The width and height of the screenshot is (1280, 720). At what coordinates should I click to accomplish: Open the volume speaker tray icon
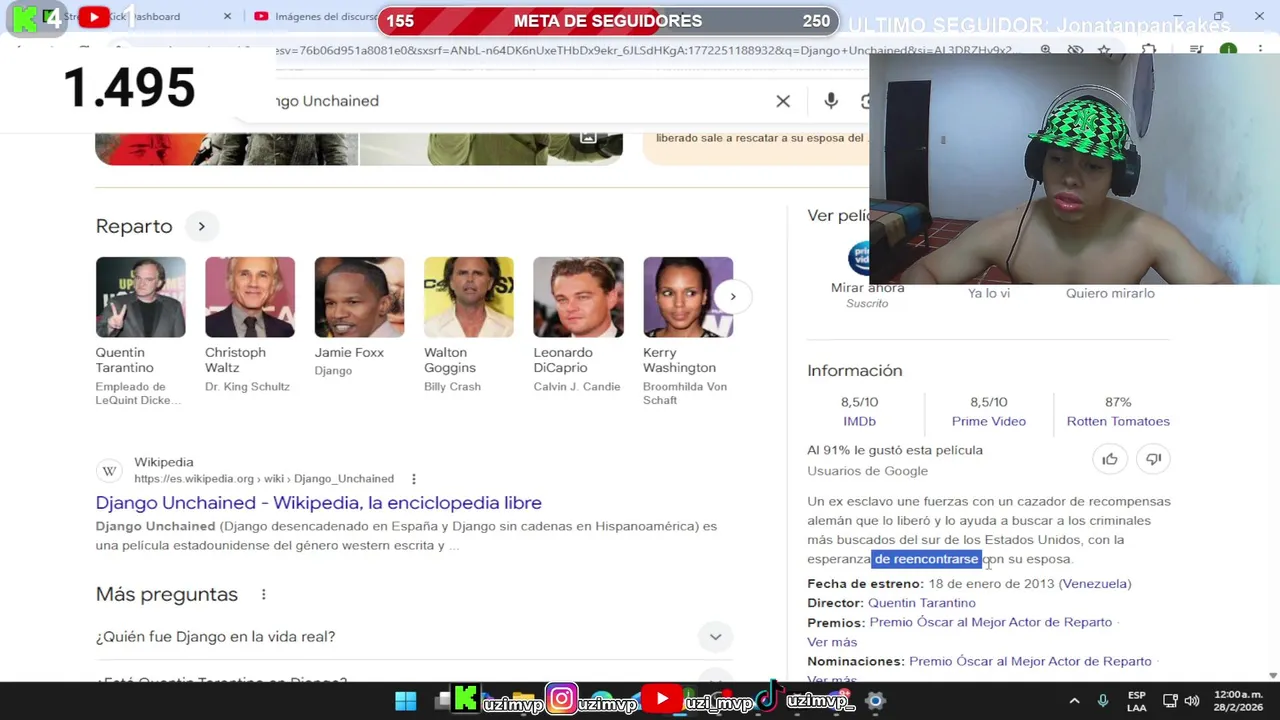tap(1191, 701)
